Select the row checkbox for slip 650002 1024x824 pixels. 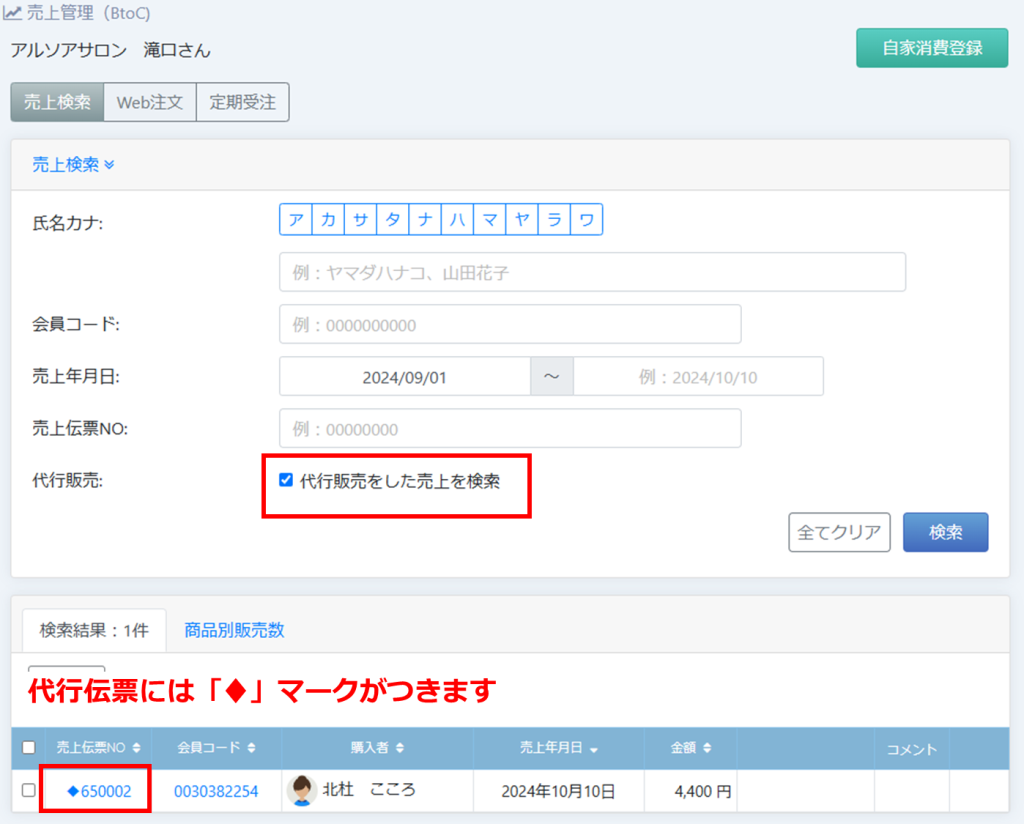(28, 791)
